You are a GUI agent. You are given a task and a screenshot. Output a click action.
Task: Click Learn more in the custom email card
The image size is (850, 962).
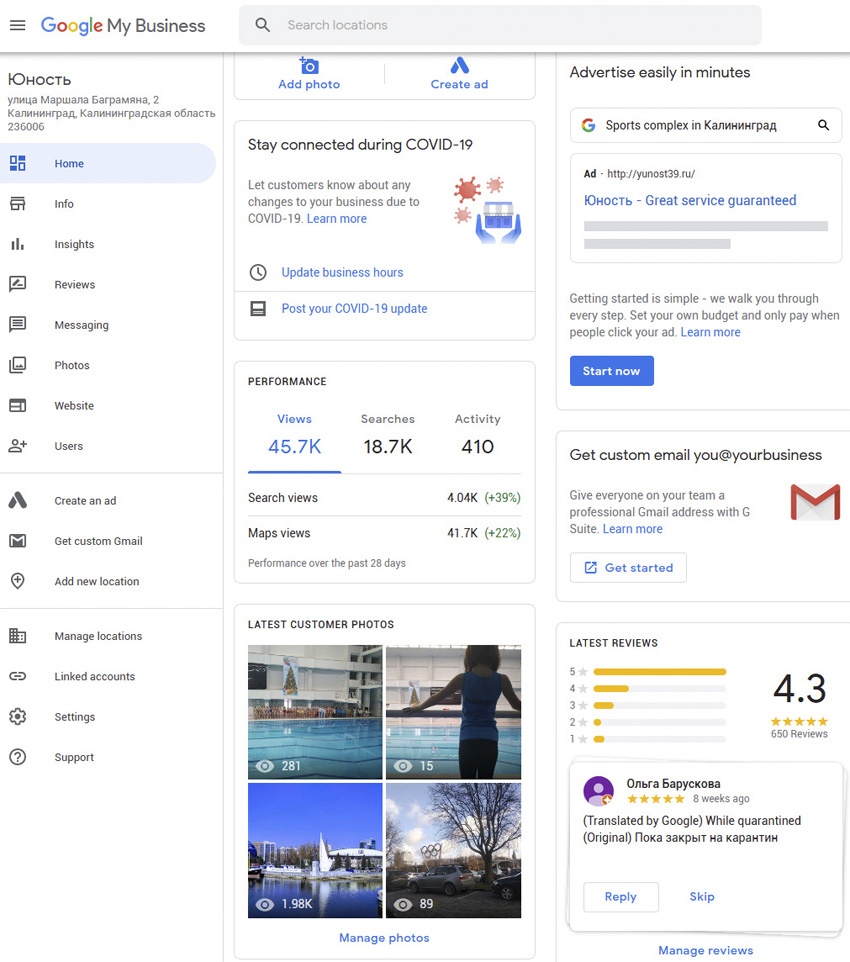632,529
